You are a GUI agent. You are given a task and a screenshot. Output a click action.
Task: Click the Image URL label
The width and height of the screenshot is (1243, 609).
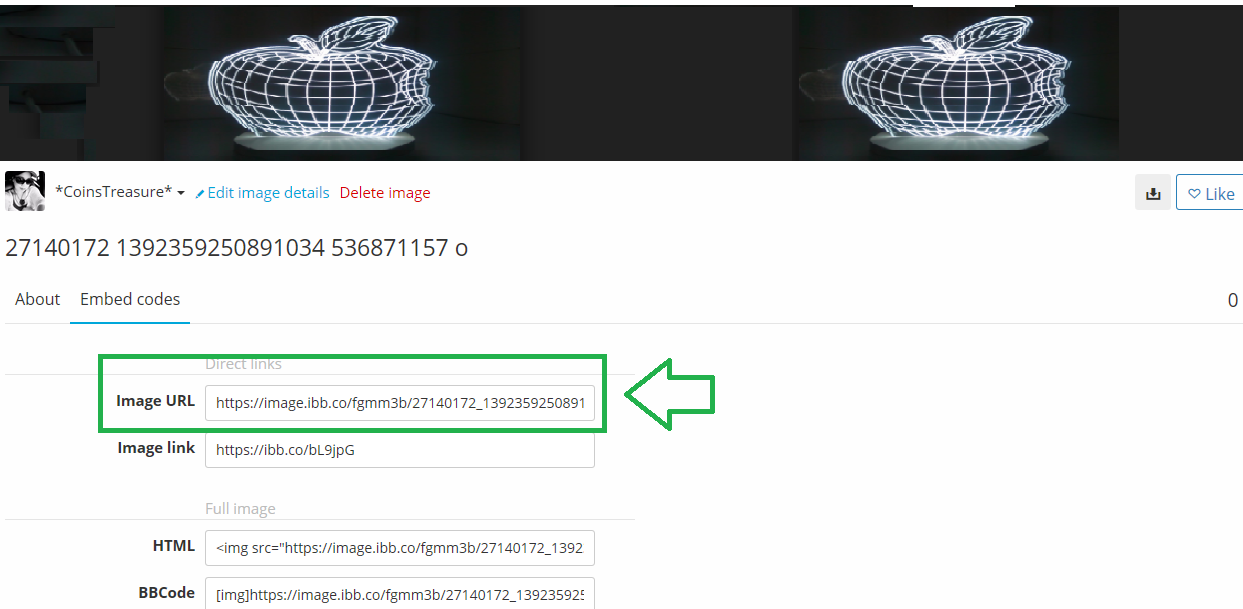pos(155,401)
